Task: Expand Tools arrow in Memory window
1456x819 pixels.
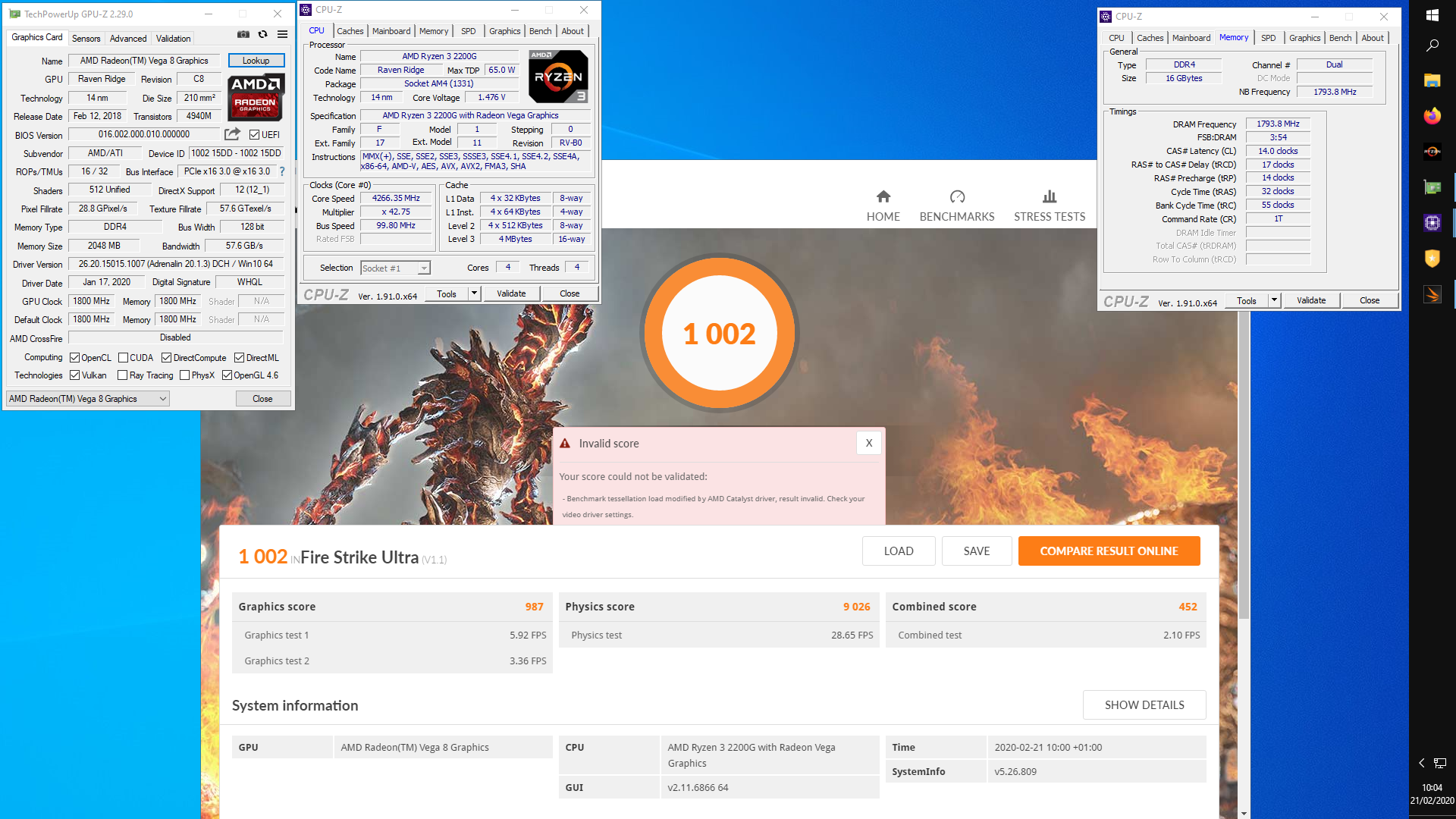Action: (x=1275, y=300)
